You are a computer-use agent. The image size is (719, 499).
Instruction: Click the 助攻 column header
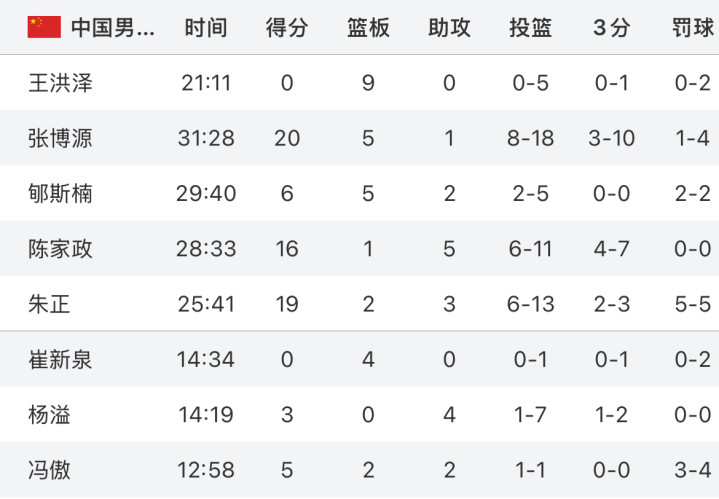[449, 28]
